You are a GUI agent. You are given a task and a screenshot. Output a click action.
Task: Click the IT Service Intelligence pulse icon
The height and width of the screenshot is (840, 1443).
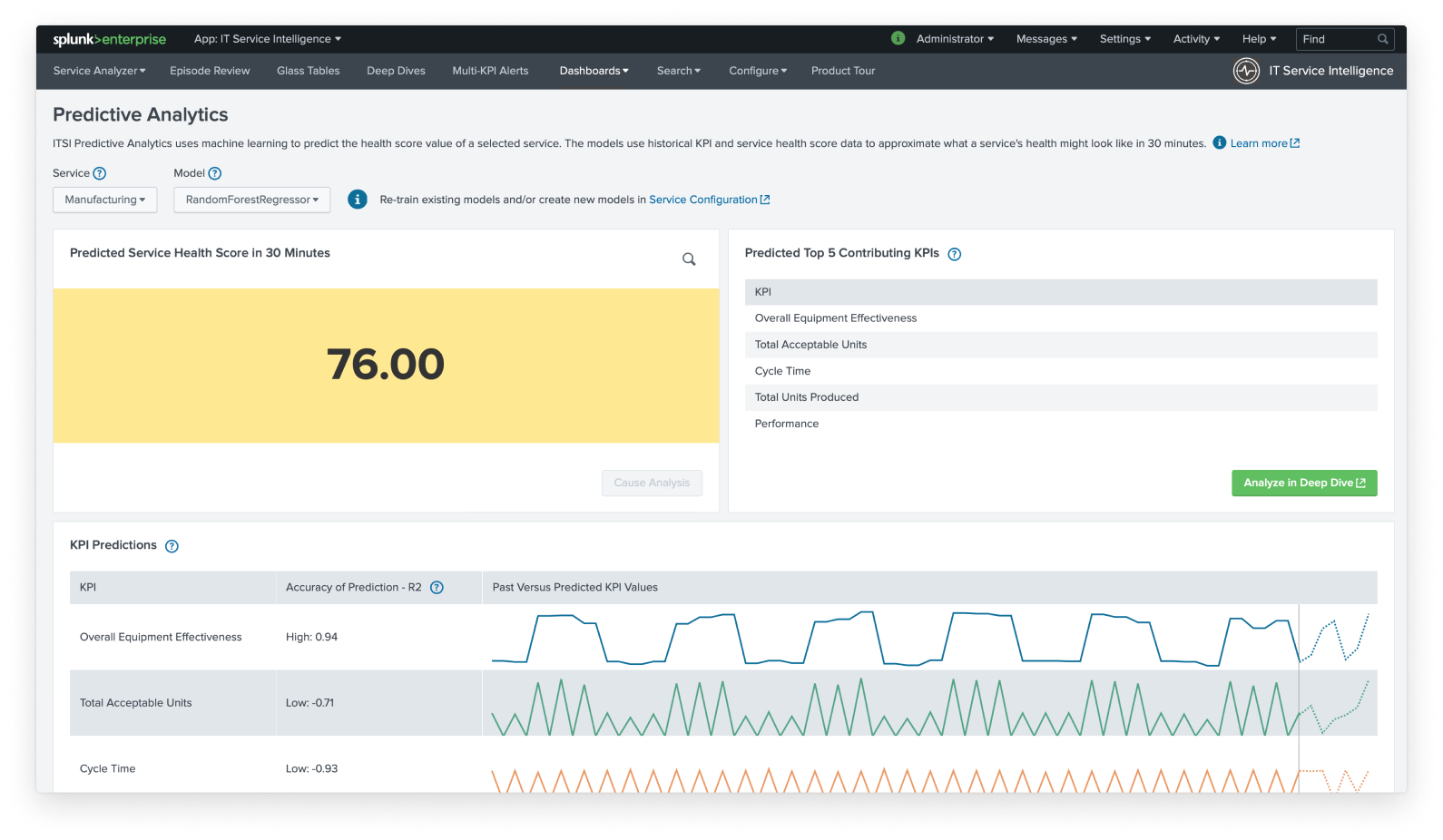(1246, 71)
